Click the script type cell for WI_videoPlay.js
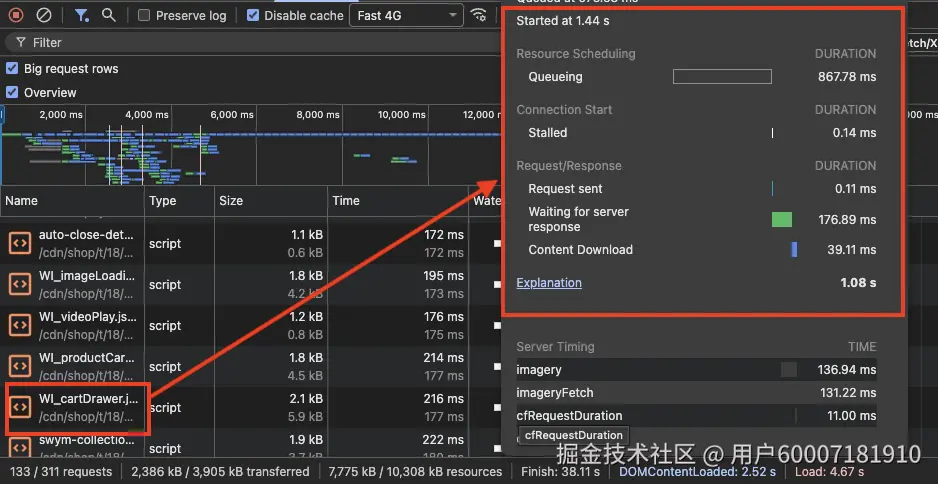 [165, 325]
